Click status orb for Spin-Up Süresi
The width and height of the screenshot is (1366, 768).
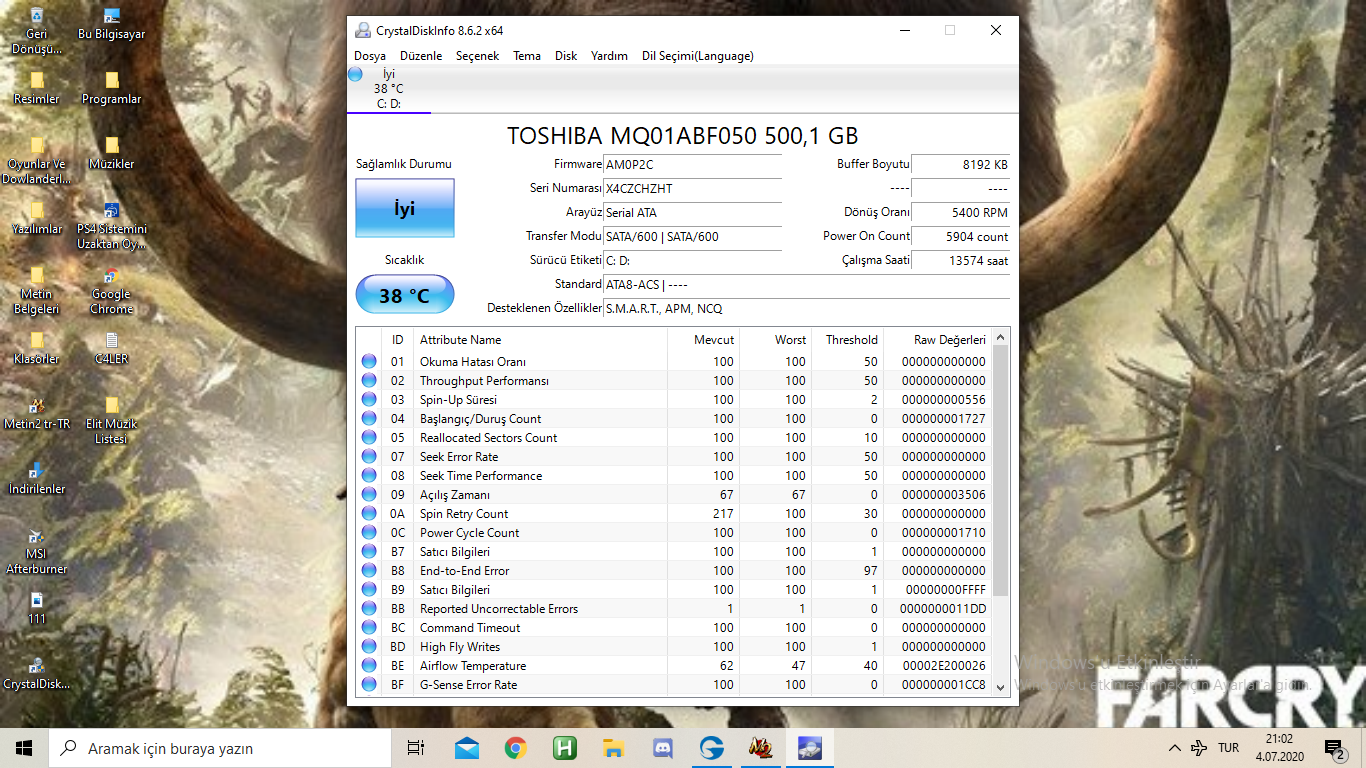369,399
